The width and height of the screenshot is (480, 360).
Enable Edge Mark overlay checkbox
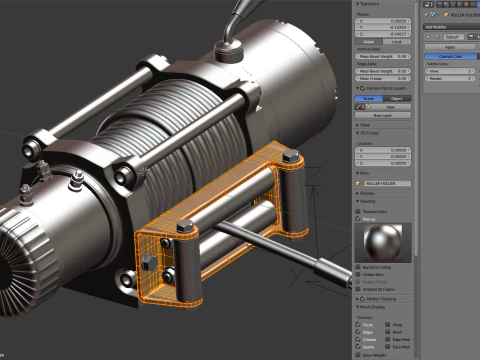(388, 339)
